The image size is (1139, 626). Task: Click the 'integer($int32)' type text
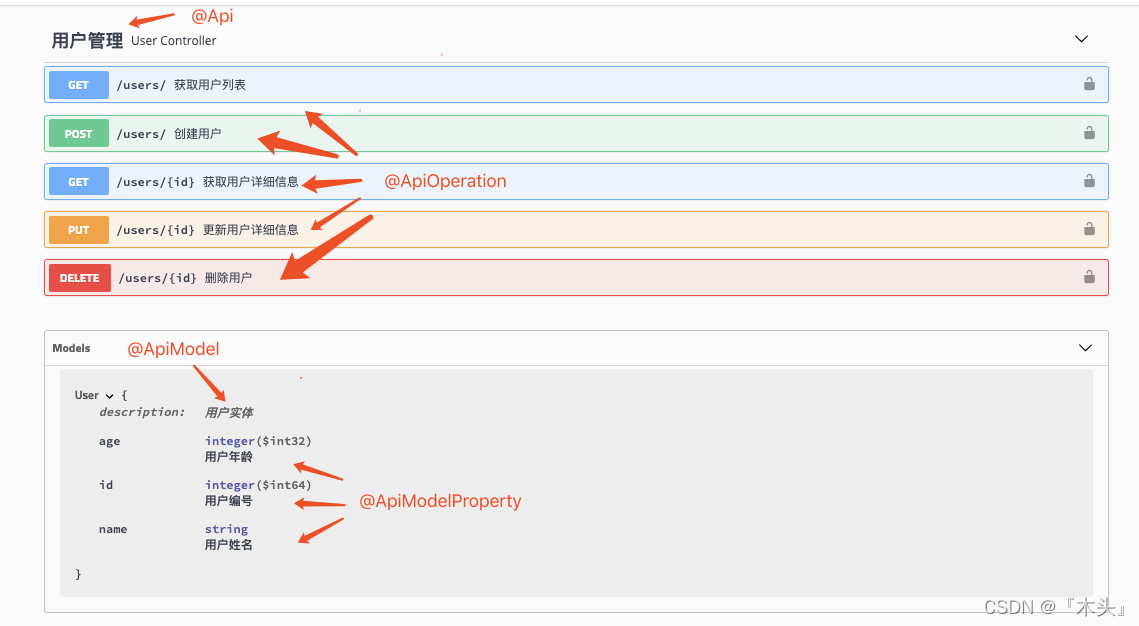tap(258, 441)
